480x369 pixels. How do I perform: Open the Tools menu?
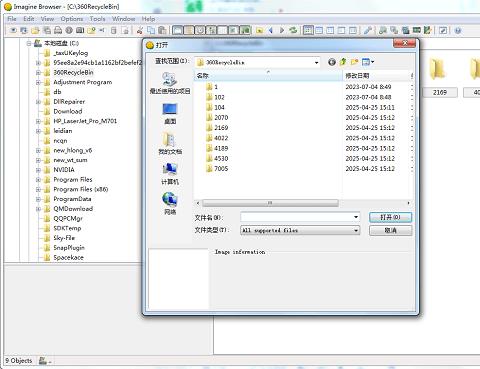point(98,19)
